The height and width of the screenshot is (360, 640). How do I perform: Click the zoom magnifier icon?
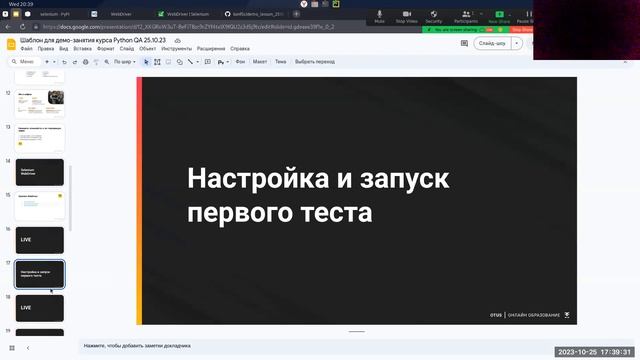[x=107, y=62]
